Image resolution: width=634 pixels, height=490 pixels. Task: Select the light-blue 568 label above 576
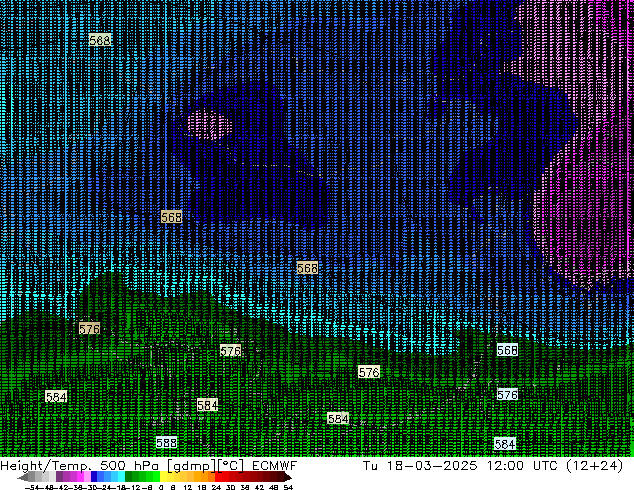(x=507, y=350)
